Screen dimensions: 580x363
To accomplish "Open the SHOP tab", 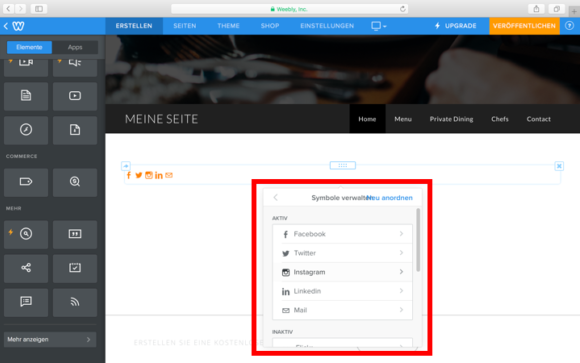I will click(x=270, y=26).
